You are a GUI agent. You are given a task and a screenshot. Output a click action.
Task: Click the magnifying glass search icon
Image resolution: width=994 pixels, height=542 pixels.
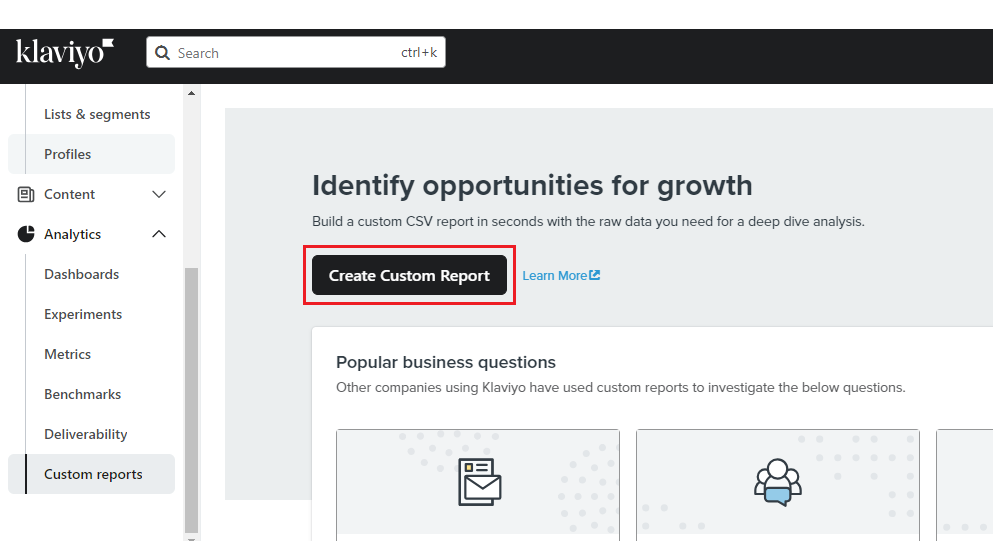click(162, 53)
